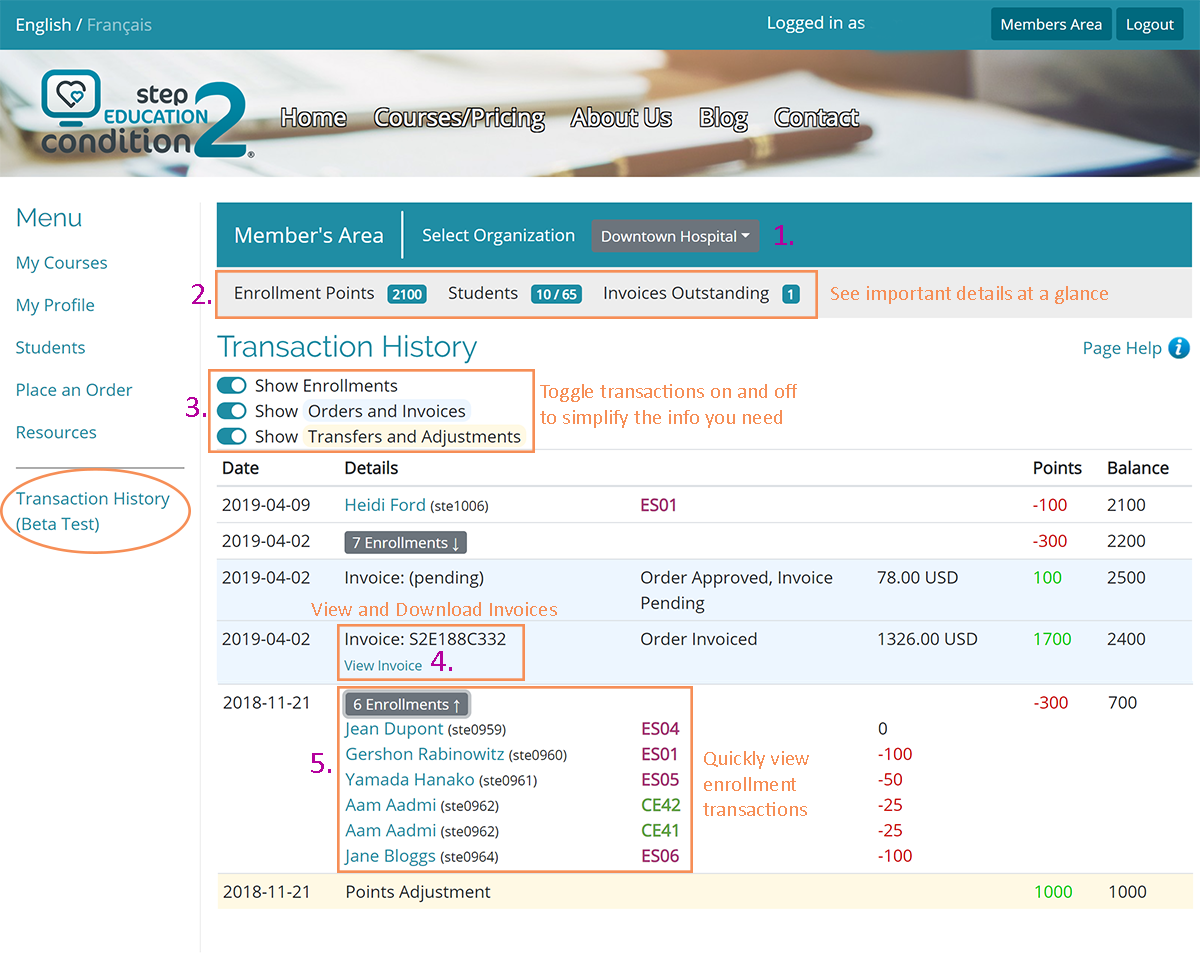Collapse the 6 Enrollments group
1200x954 pixels.
406,704
